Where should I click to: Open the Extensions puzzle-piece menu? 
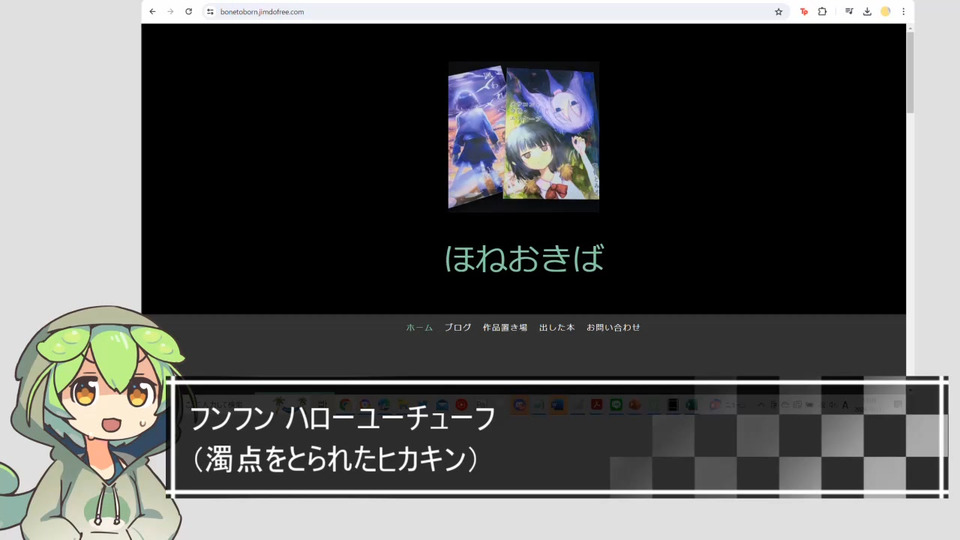point(822,12)
